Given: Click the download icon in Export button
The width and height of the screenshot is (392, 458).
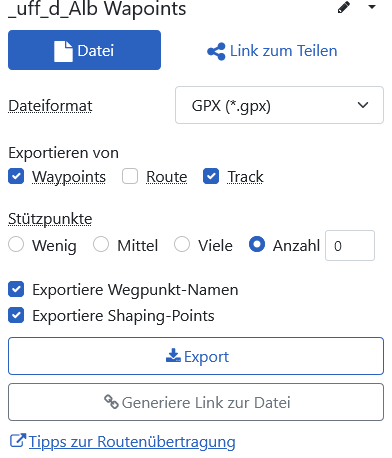Looking at the screenshot, I should pos(173,356).
